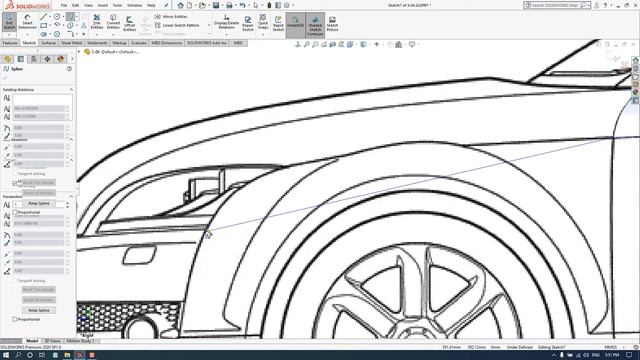
Task: Open the File menu
Action: pyautogui.click(x=64, y=5)
